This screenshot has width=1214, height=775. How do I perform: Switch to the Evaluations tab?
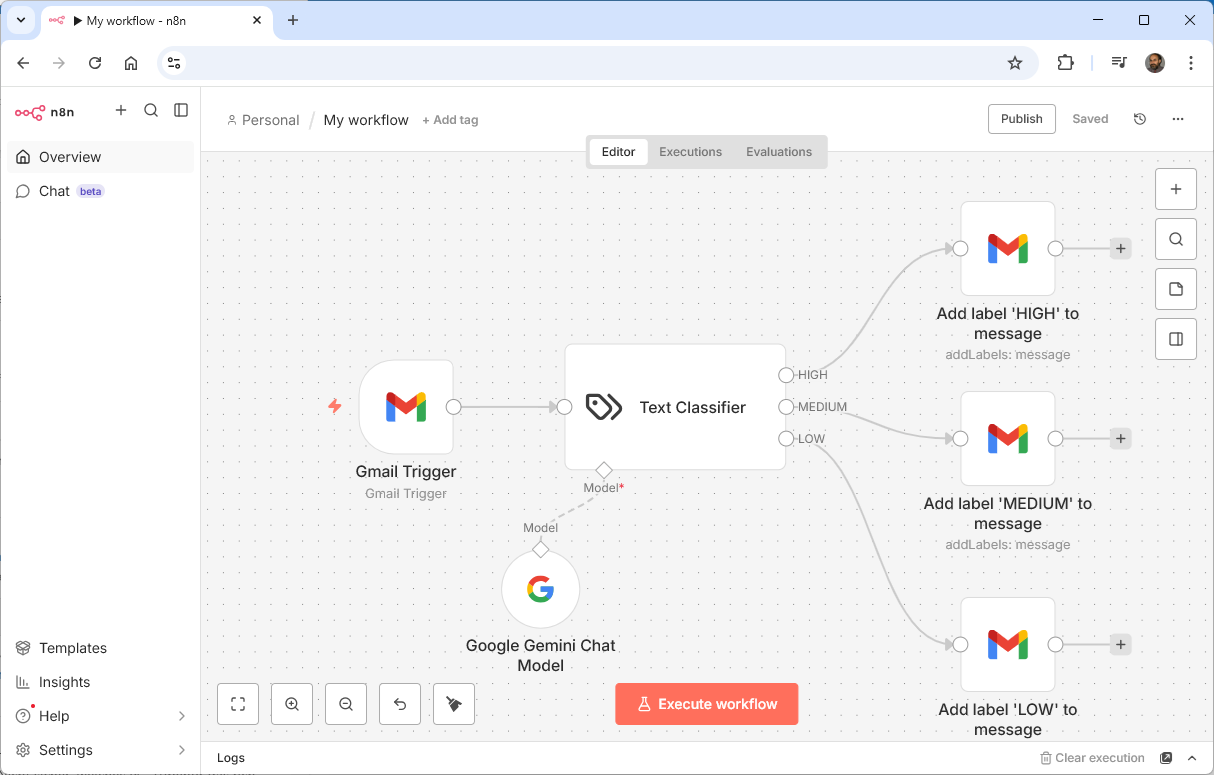778,152
